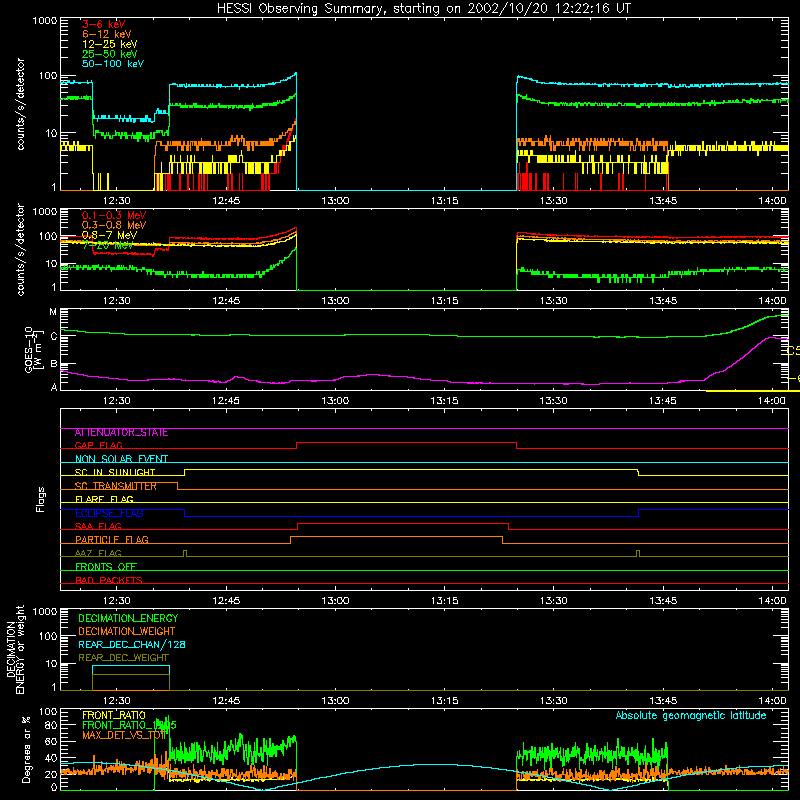Screen dimensions: 800x800
Task: Click the '6-12 keV' legend label
Action: click(x=107, y=34)
